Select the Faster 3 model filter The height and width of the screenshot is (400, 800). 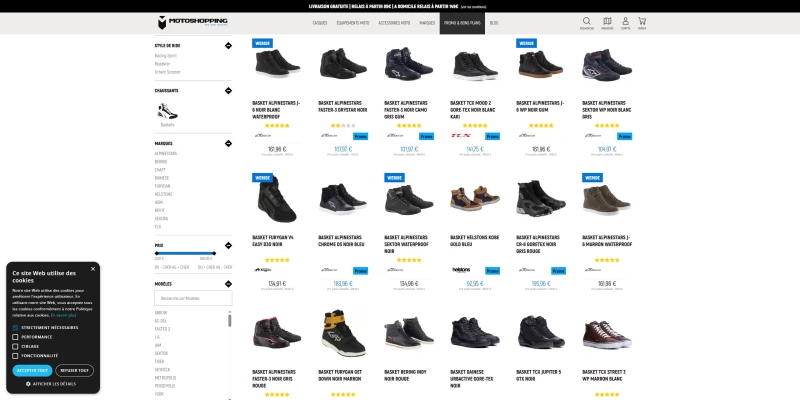point(162,329)
